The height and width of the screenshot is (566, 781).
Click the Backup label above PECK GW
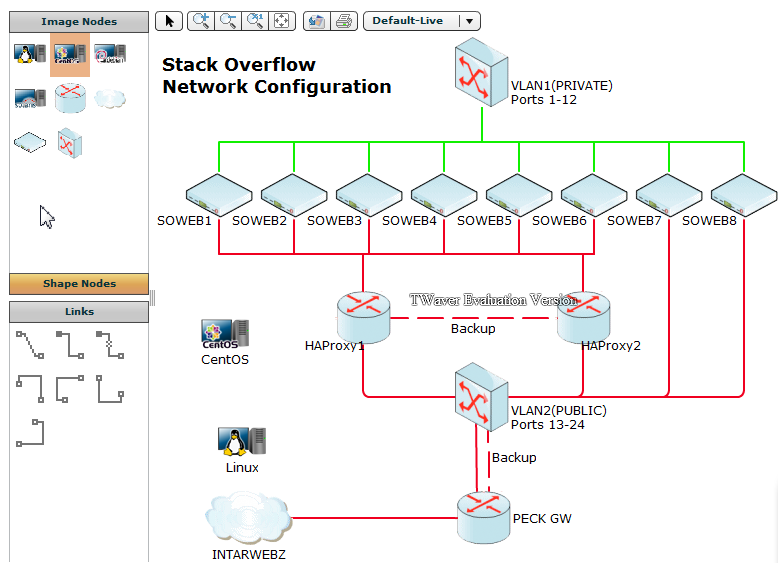(x=514, y=458)
